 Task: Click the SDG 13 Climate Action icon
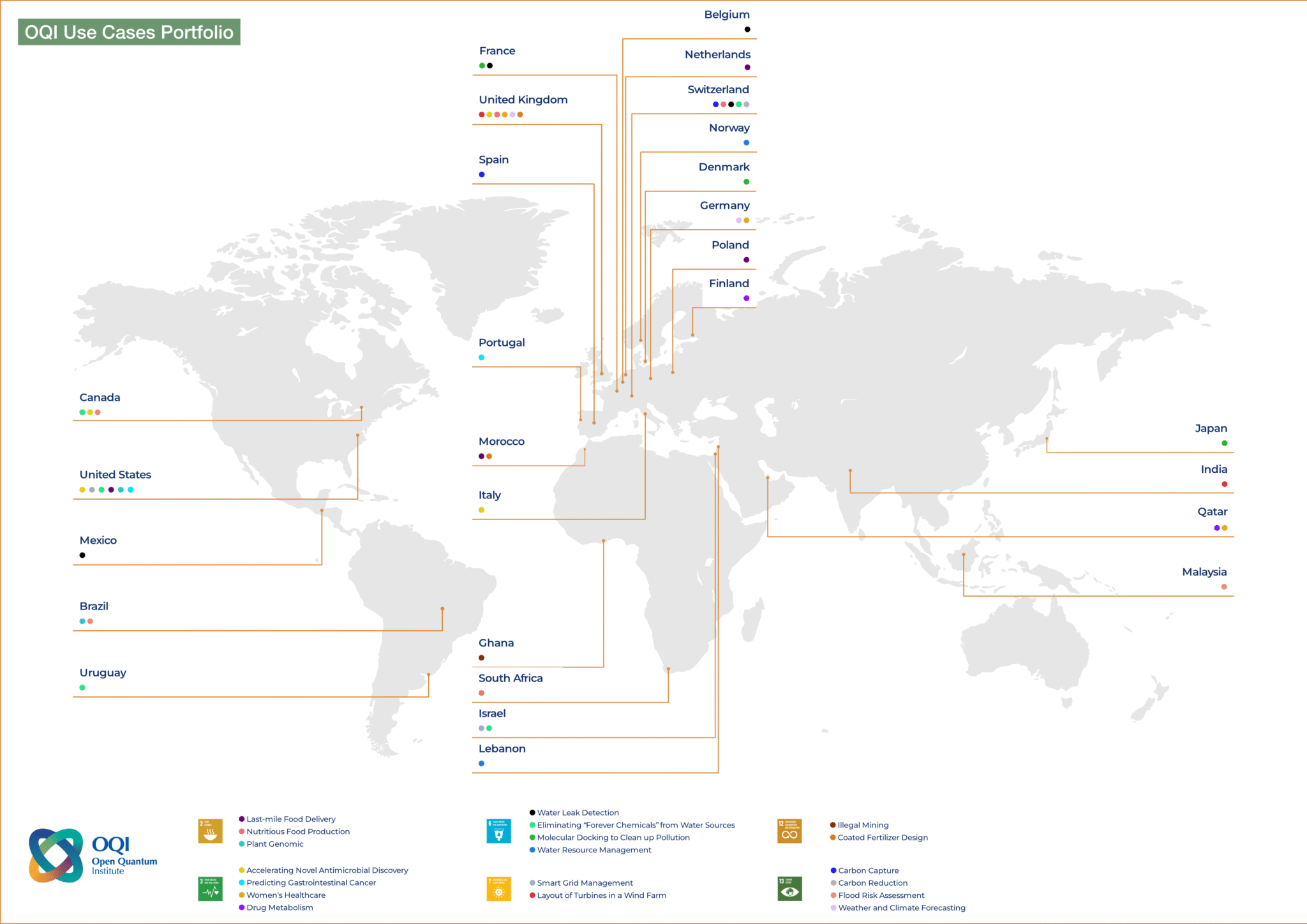pyautogui.click(x=789, y=888)
